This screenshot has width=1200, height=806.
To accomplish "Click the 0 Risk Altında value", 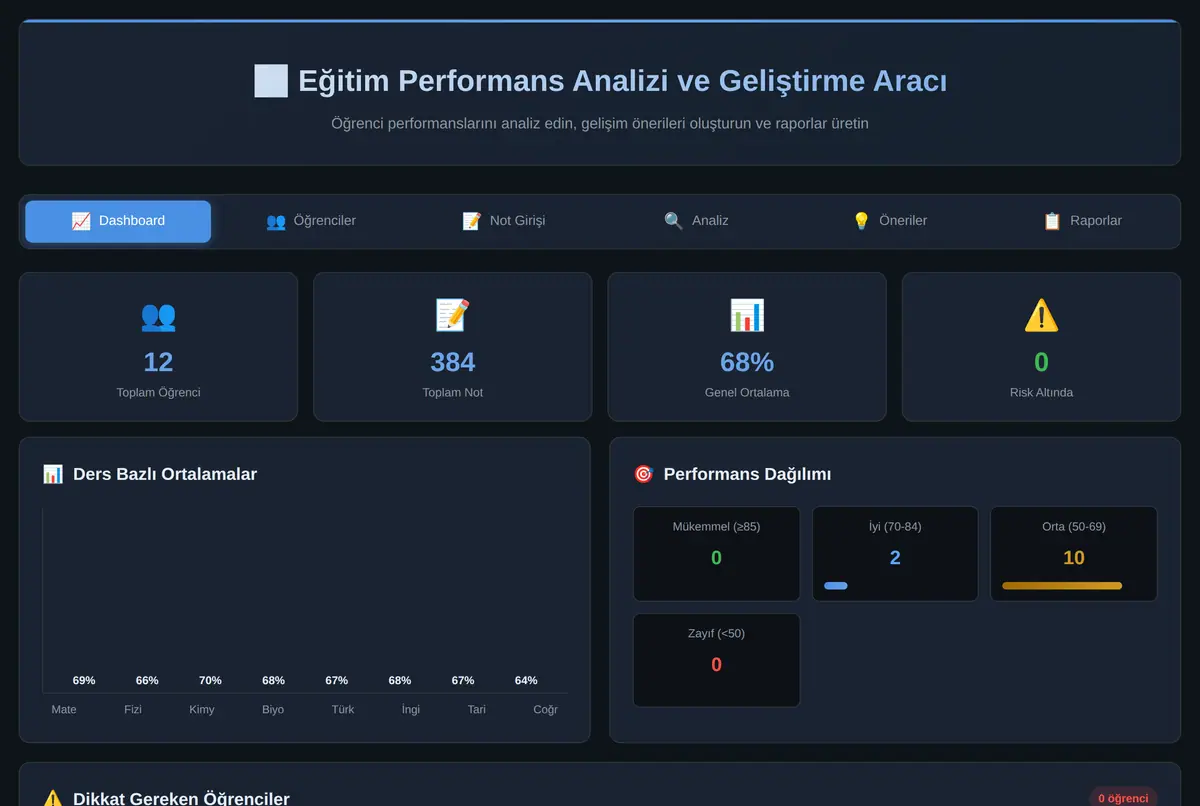I will 1041,362.
